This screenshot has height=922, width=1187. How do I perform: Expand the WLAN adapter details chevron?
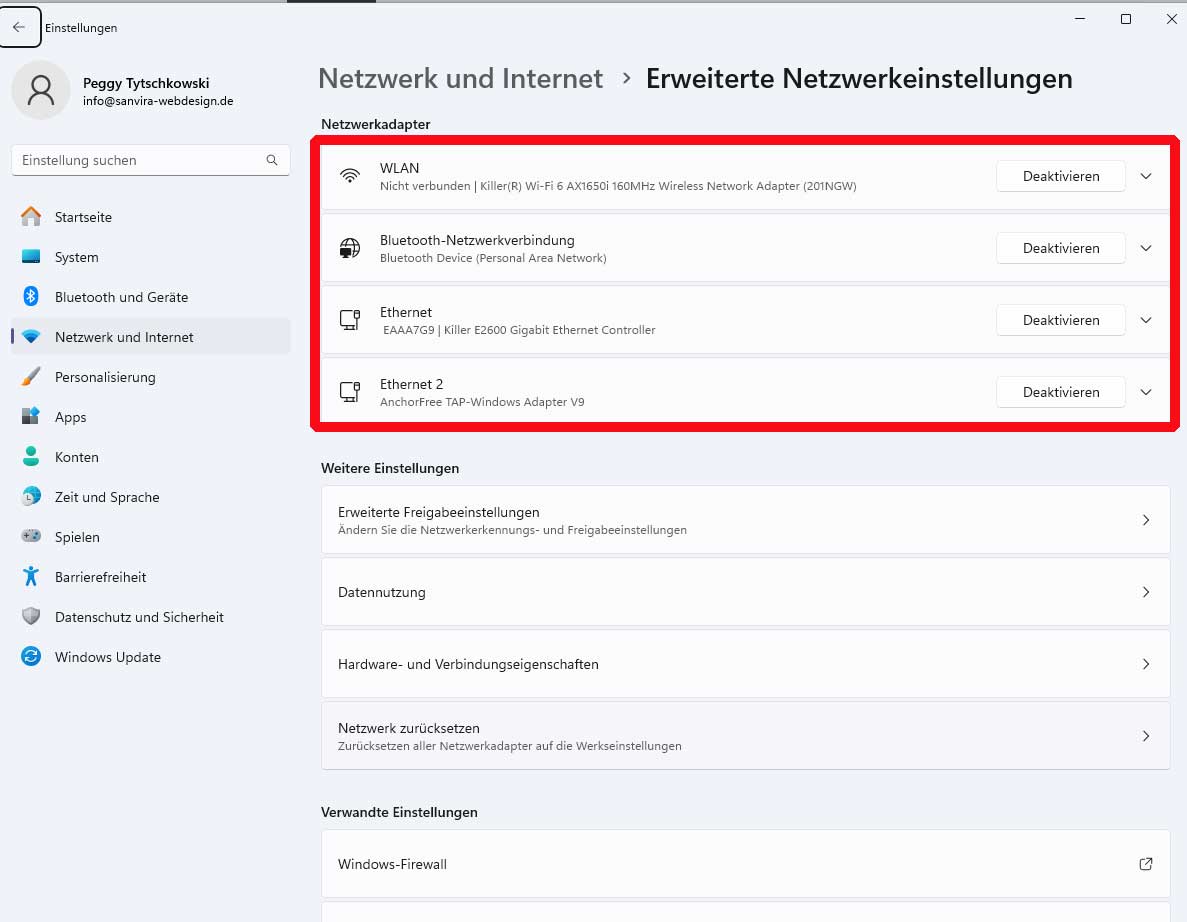click(1146, 176)
